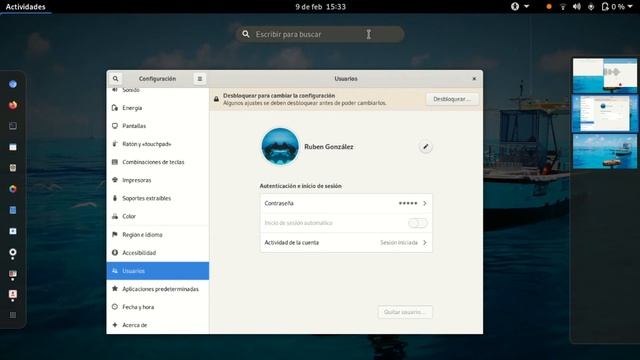Click the top blue dock icon
The height and width of the screenshot is (360, 640).
(13, 84)
